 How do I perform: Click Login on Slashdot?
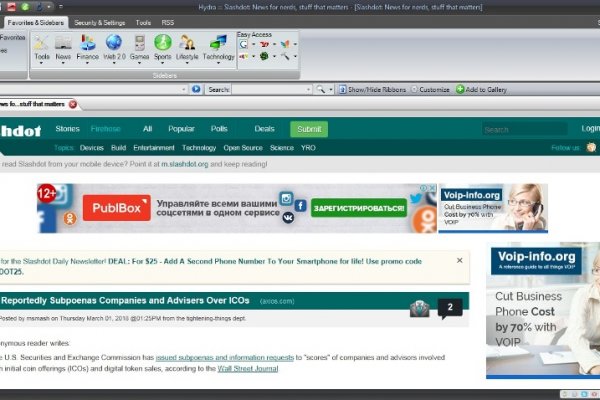(590, 129)
